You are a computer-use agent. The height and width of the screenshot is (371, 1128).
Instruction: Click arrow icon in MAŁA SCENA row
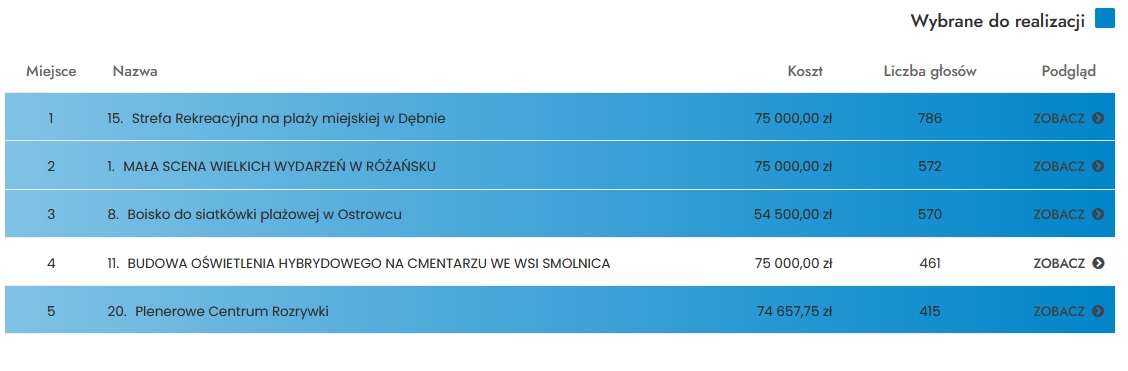click(x=1098, y=166)
